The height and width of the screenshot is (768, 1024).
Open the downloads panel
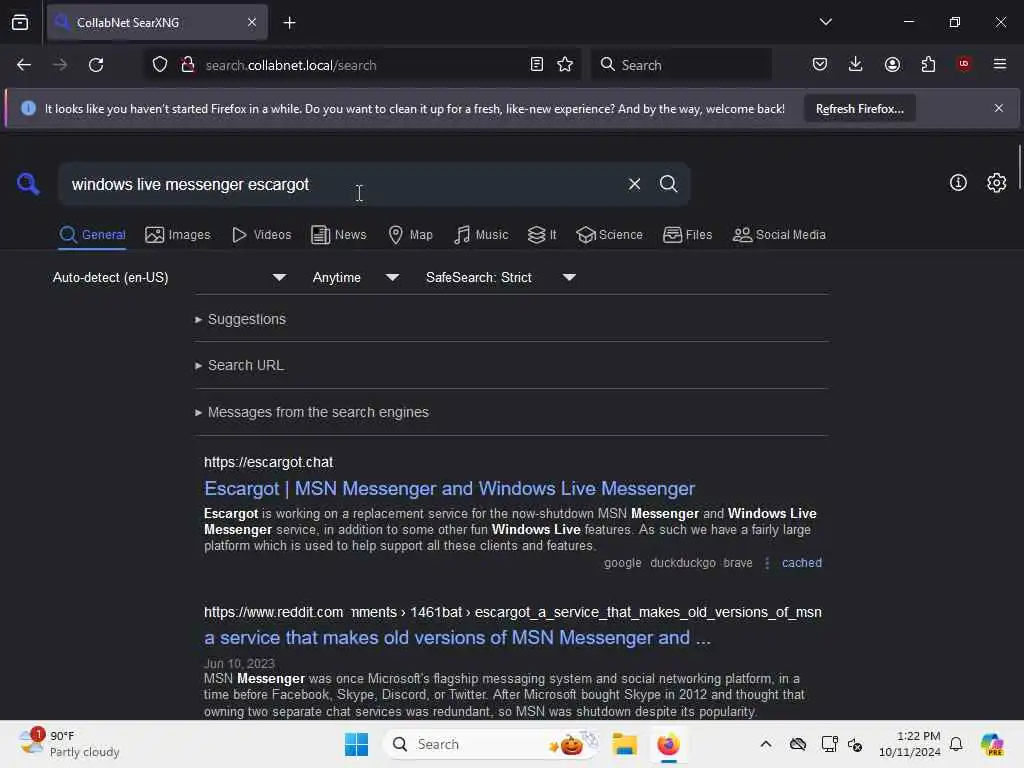856,65
